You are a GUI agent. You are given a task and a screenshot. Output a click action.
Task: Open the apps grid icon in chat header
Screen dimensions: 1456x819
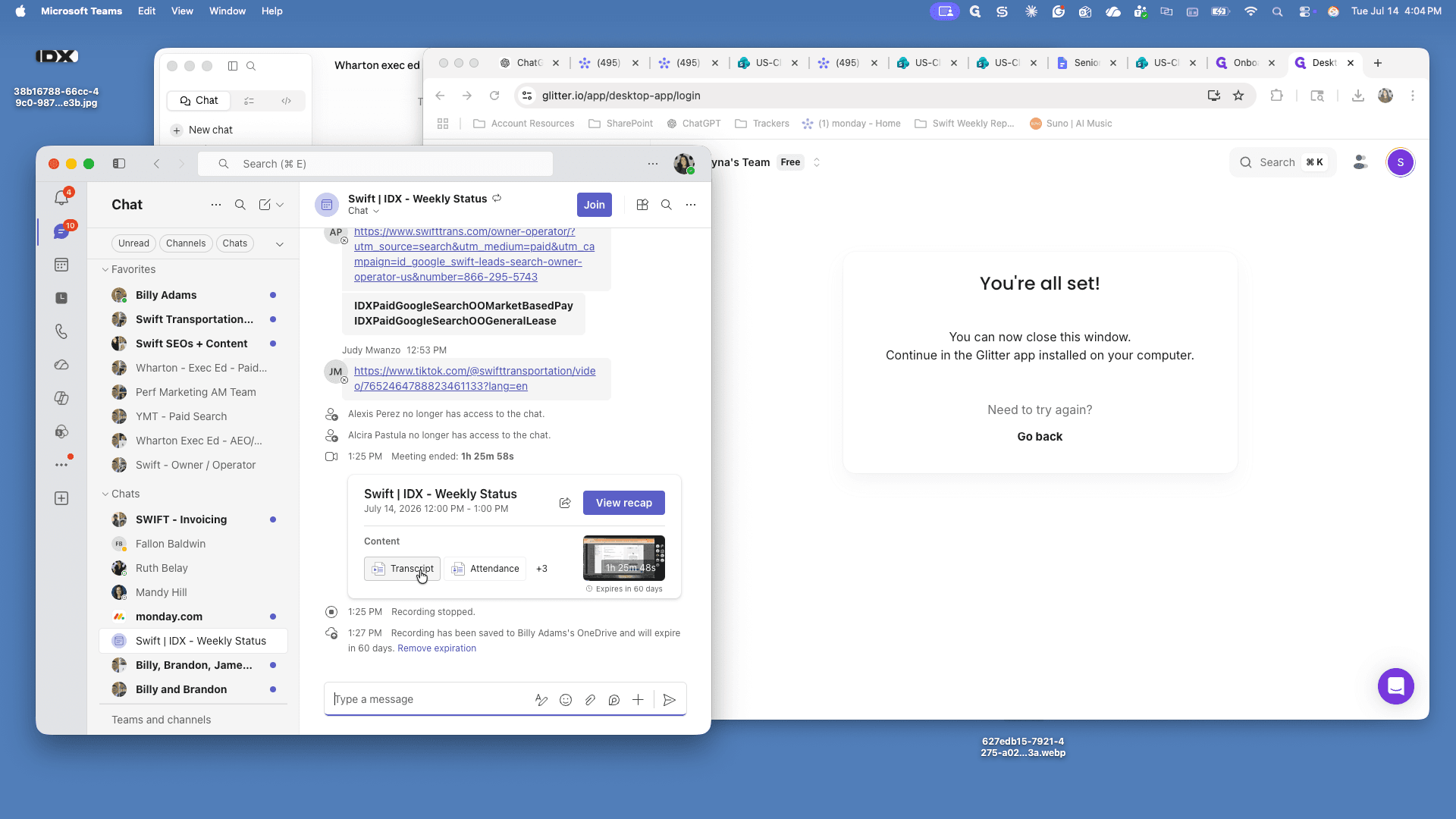[642, 205]
